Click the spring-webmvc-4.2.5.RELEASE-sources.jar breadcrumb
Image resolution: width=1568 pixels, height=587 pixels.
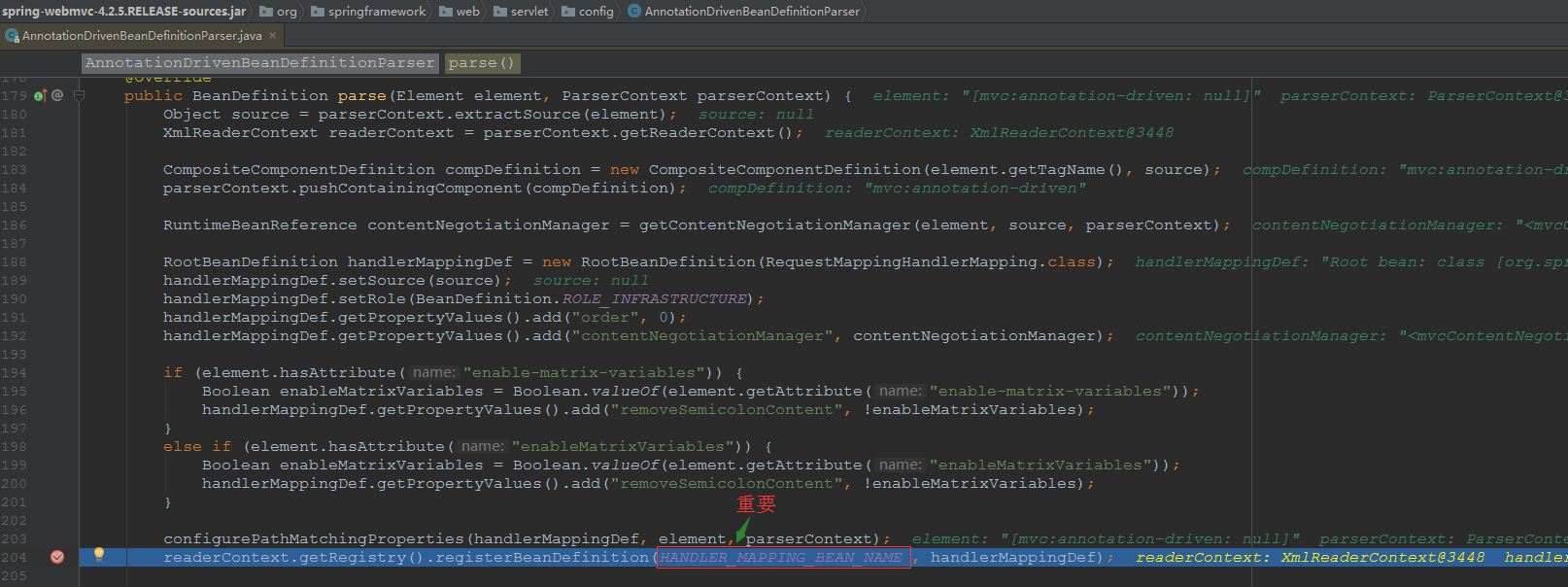tap(123, 12)
